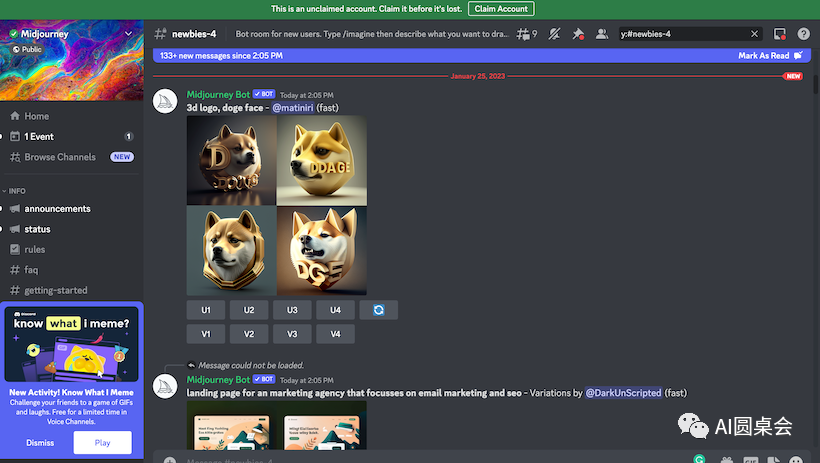The width and height of the screenshot is (820, 463).
Task: Click the Claim Account button
Action: (x=501, y=9)
